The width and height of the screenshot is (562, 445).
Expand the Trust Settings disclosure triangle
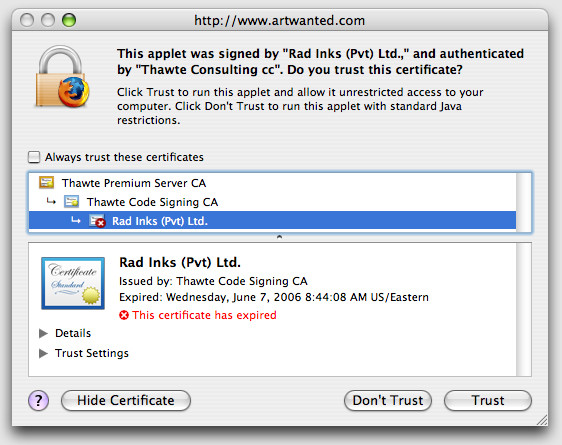43,353
